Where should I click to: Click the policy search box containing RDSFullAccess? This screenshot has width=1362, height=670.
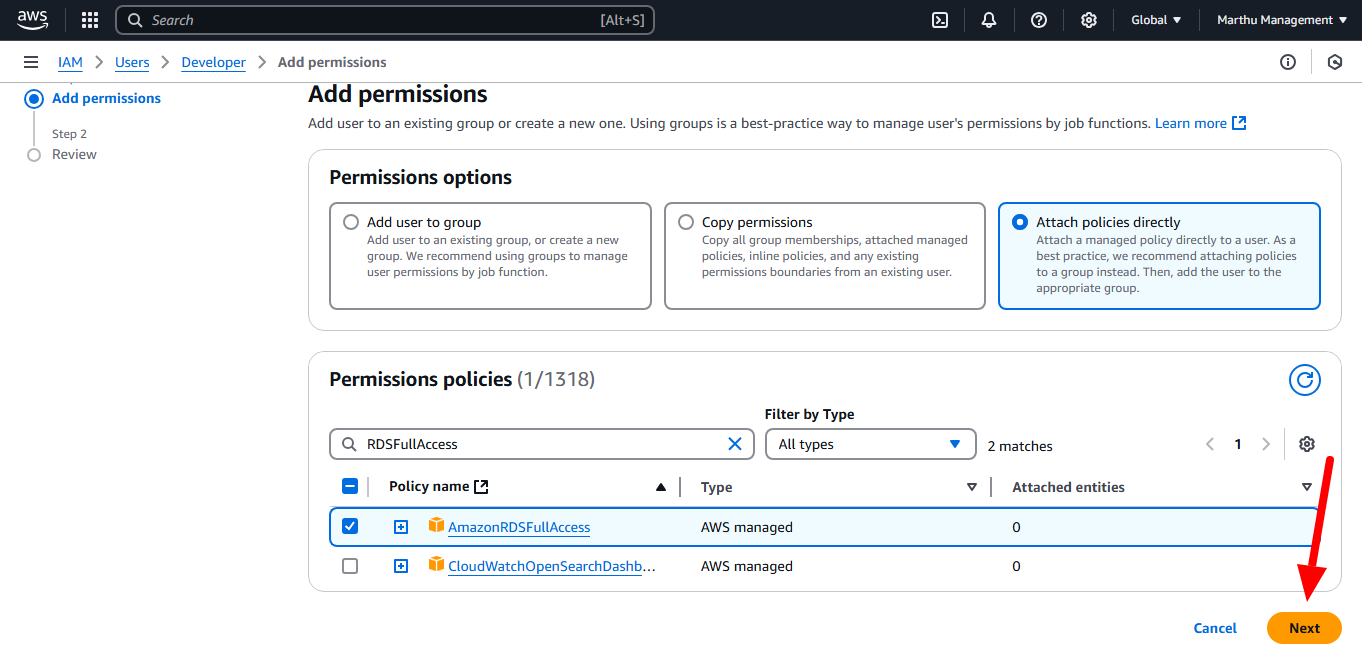coord(542,444)
